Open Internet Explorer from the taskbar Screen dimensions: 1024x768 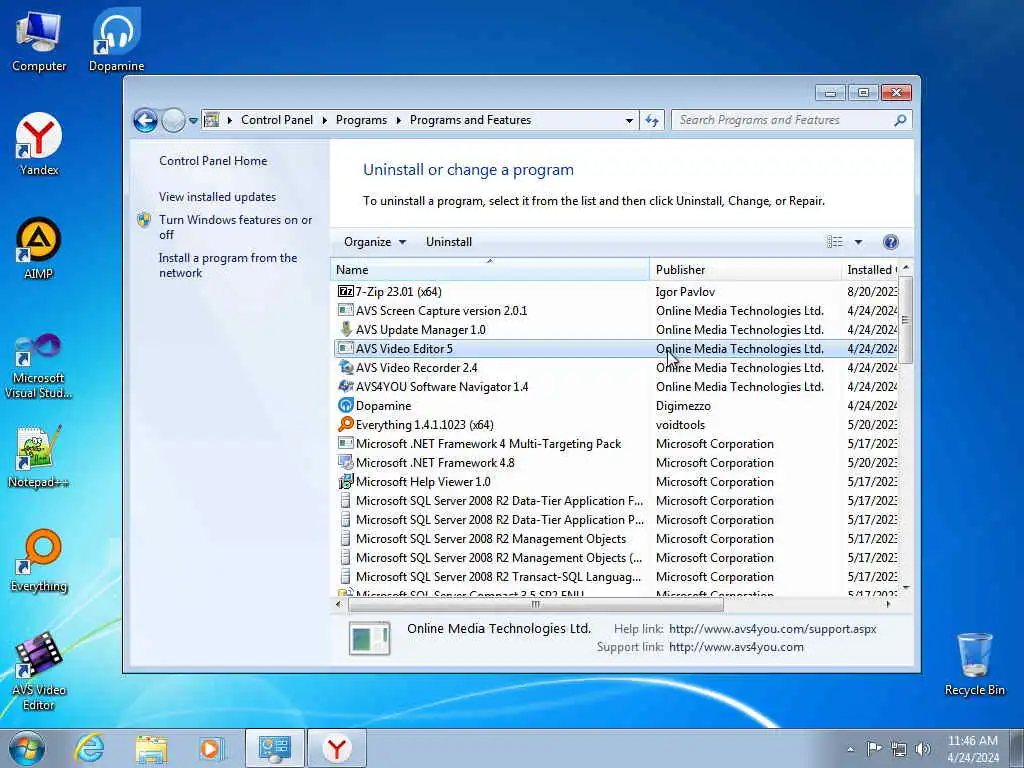89,748
